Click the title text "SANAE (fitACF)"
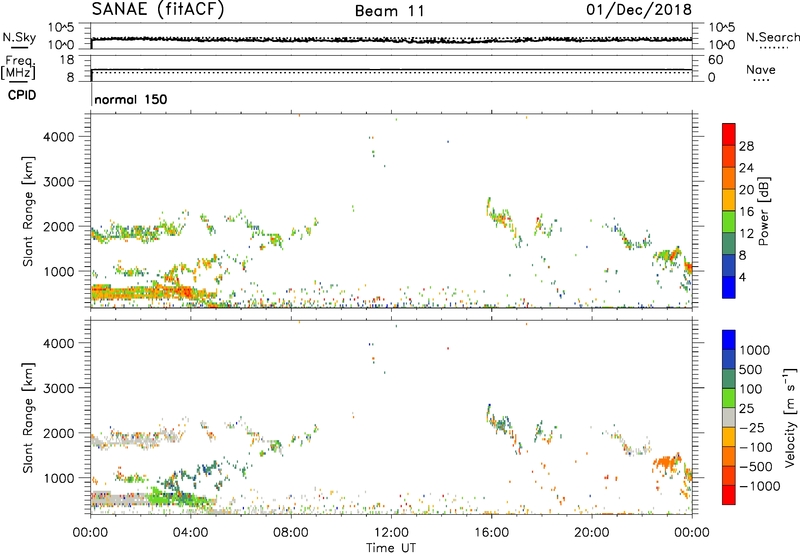The height and width of the screenshot is (554, 800). [158, 10]
